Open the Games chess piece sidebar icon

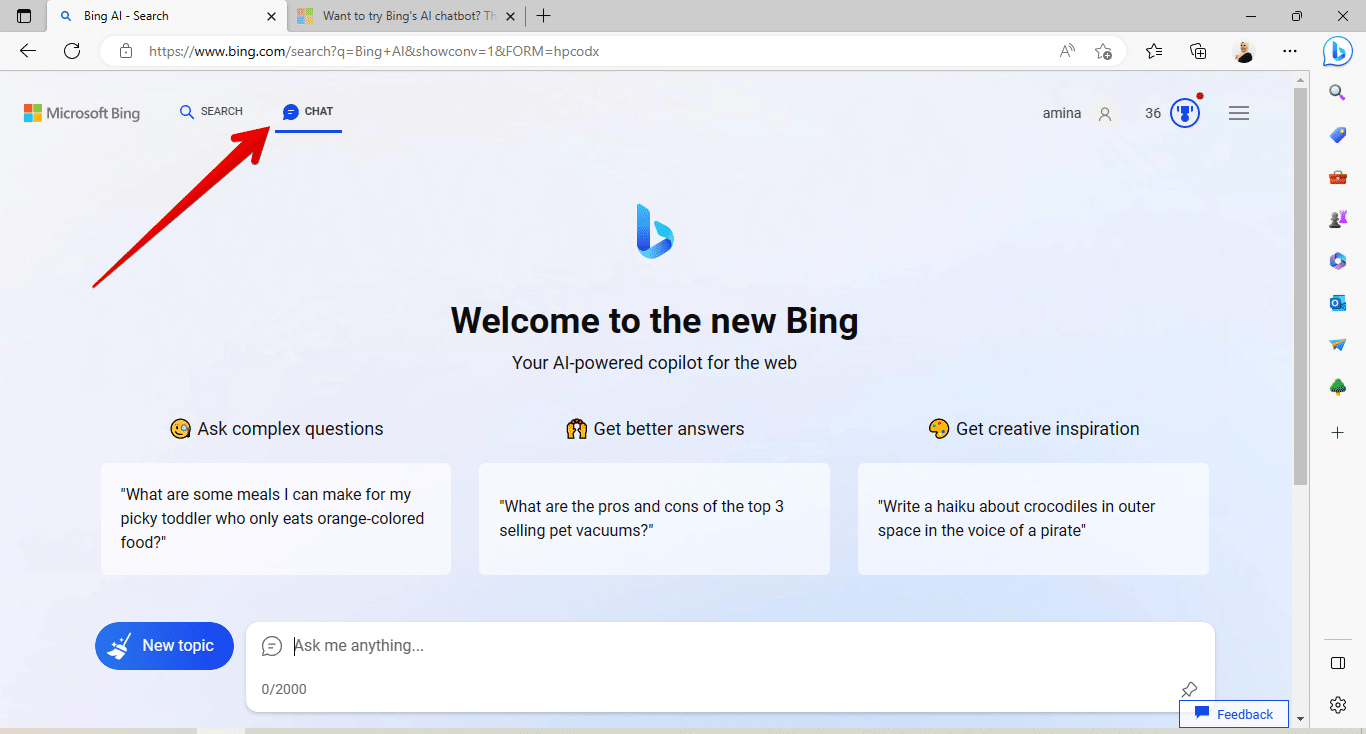[1338, 218]
